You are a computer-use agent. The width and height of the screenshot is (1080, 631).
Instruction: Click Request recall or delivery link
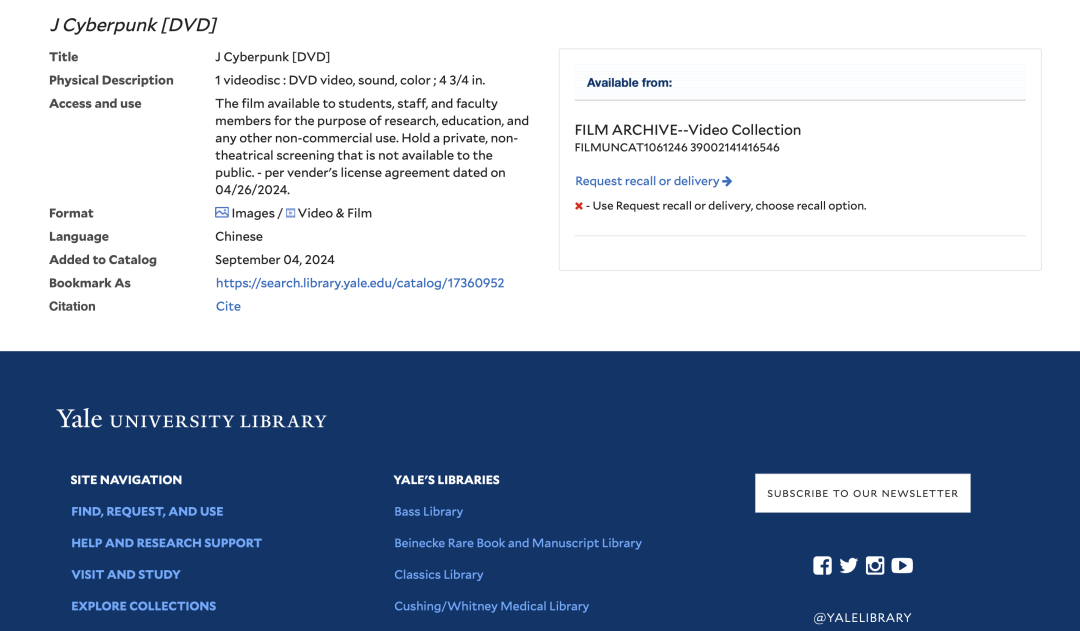pos(653,181)
